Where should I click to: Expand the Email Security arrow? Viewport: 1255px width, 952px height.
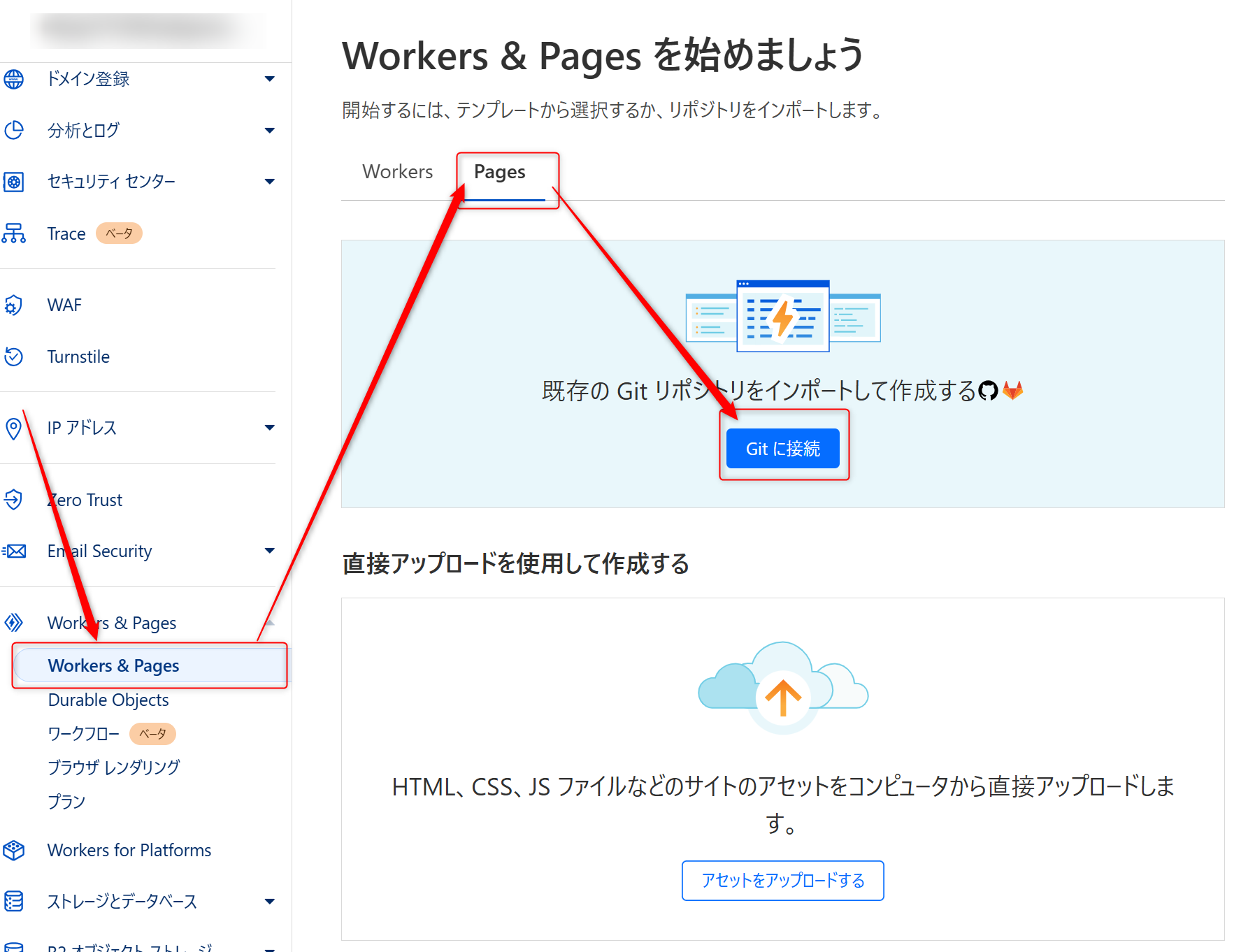click(x=270, y=551)
